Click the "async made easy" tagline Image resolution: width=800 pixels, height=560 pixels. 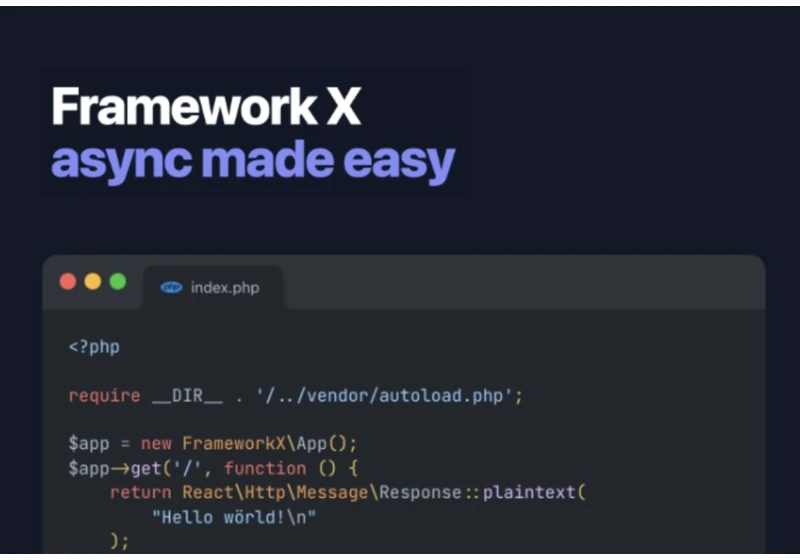tap(253, 161)
